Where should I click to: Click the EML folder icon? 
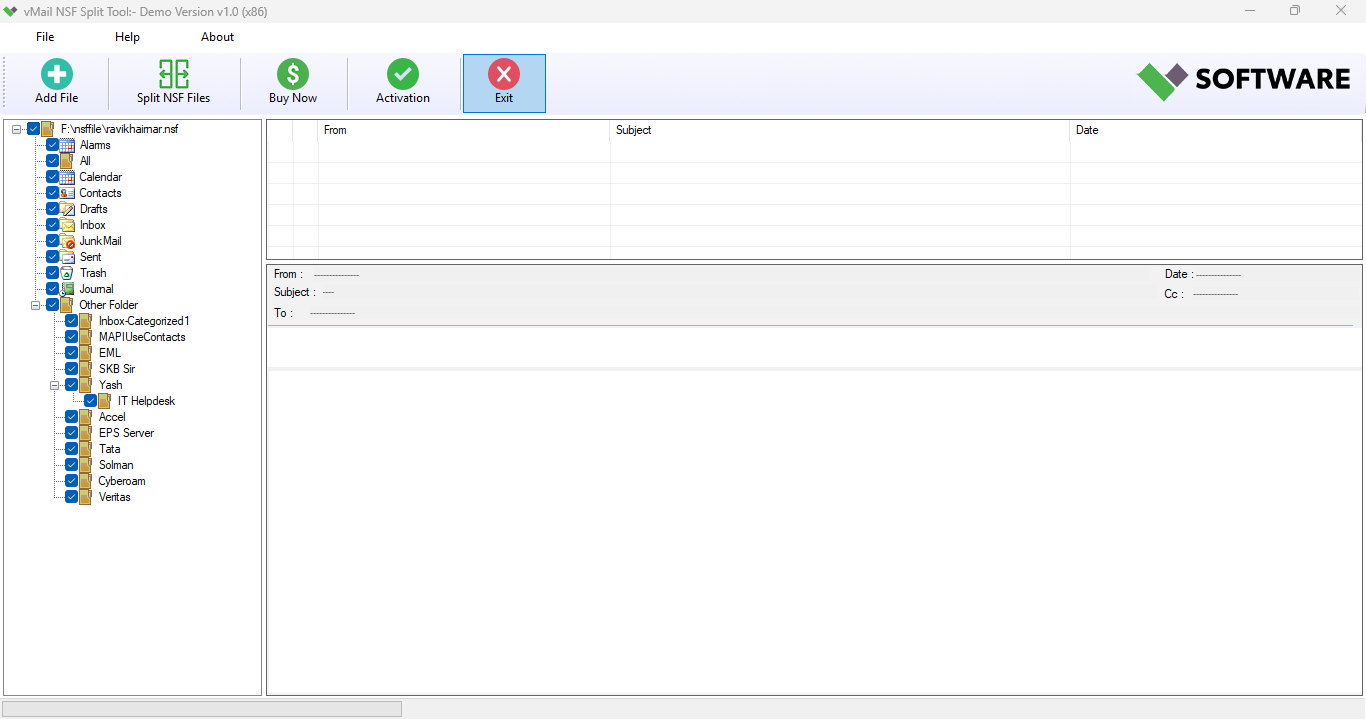tap(87, 353)
